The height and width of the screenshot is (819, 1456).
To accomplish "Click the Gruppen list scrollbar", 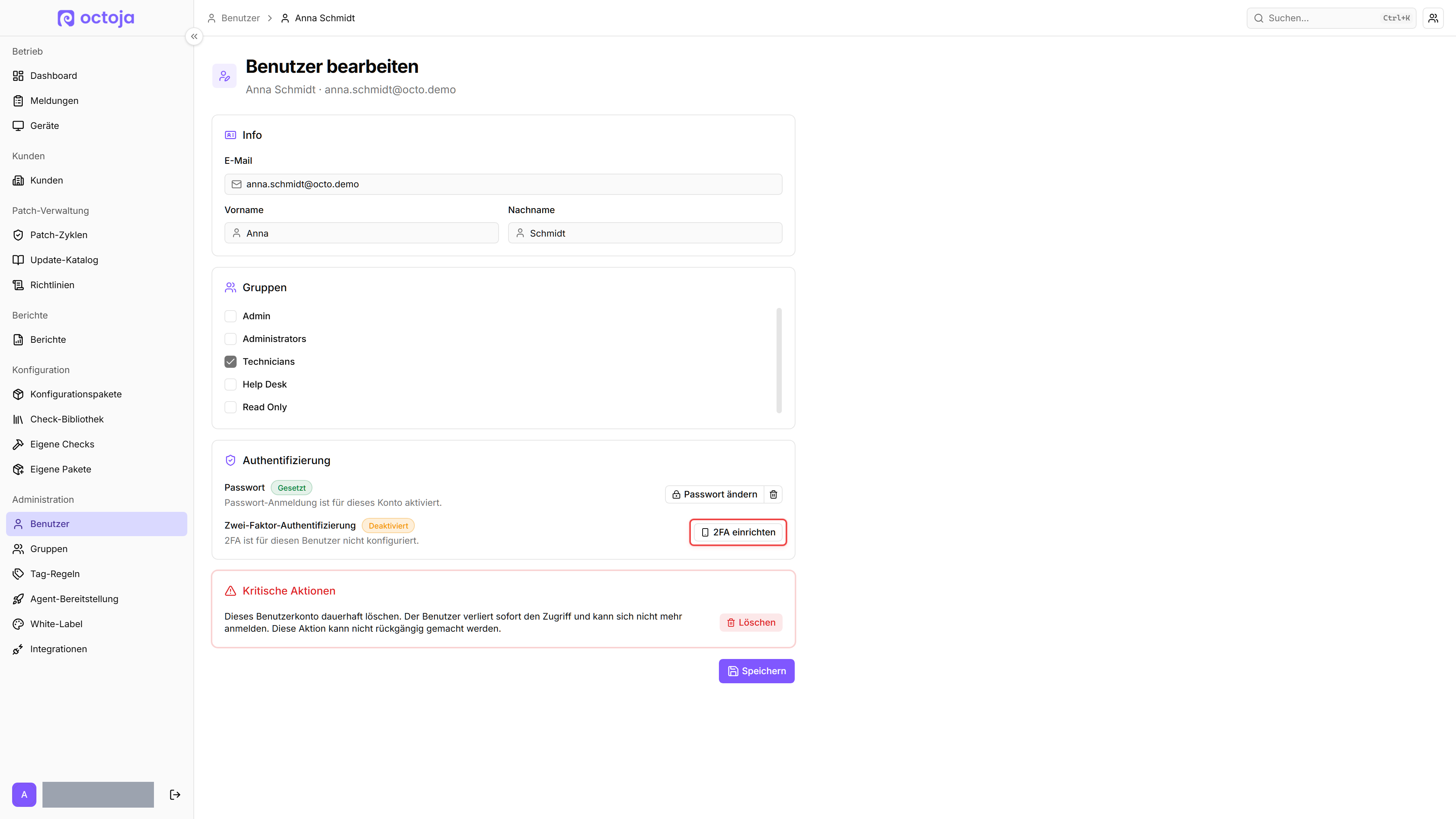I will point(779,361).
